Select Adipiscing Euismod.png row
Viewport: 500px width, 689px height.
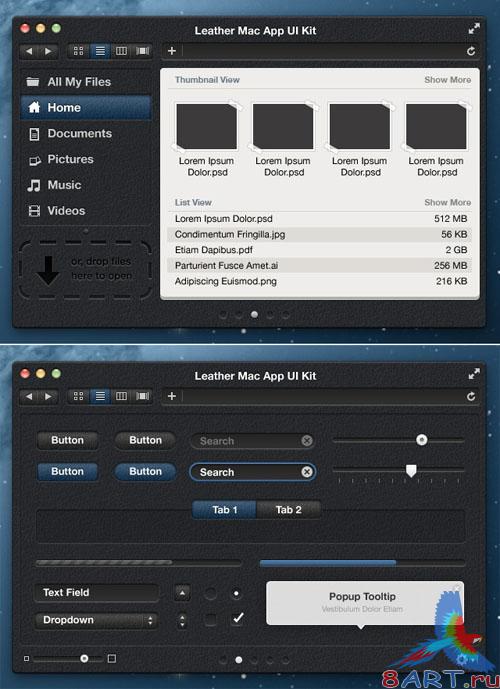click(319, 281)
